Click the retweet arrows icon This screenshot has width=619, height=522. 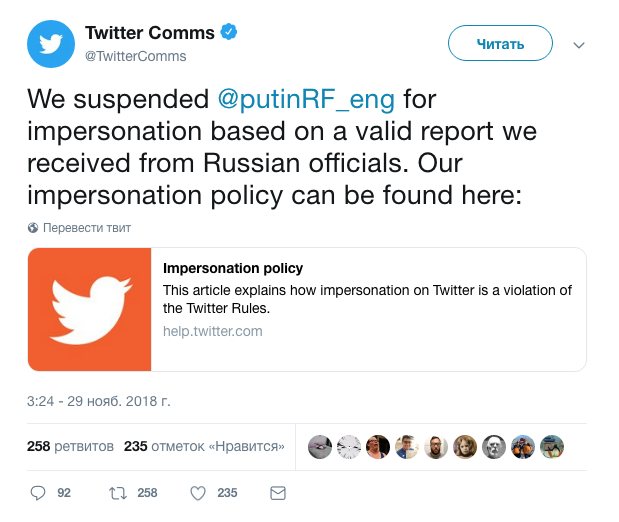pos(117,493)
